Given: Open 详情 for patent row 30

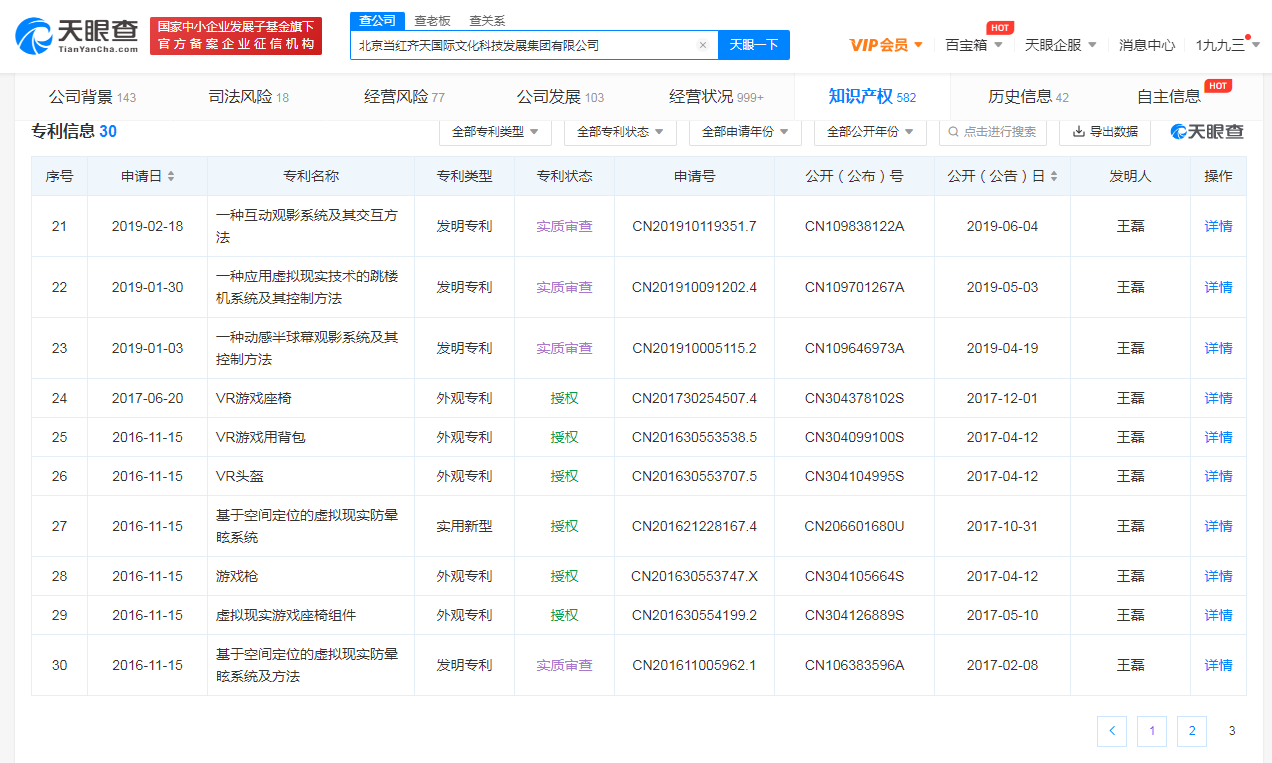Looking at the screenshot, I should [x=1218, y=665].
